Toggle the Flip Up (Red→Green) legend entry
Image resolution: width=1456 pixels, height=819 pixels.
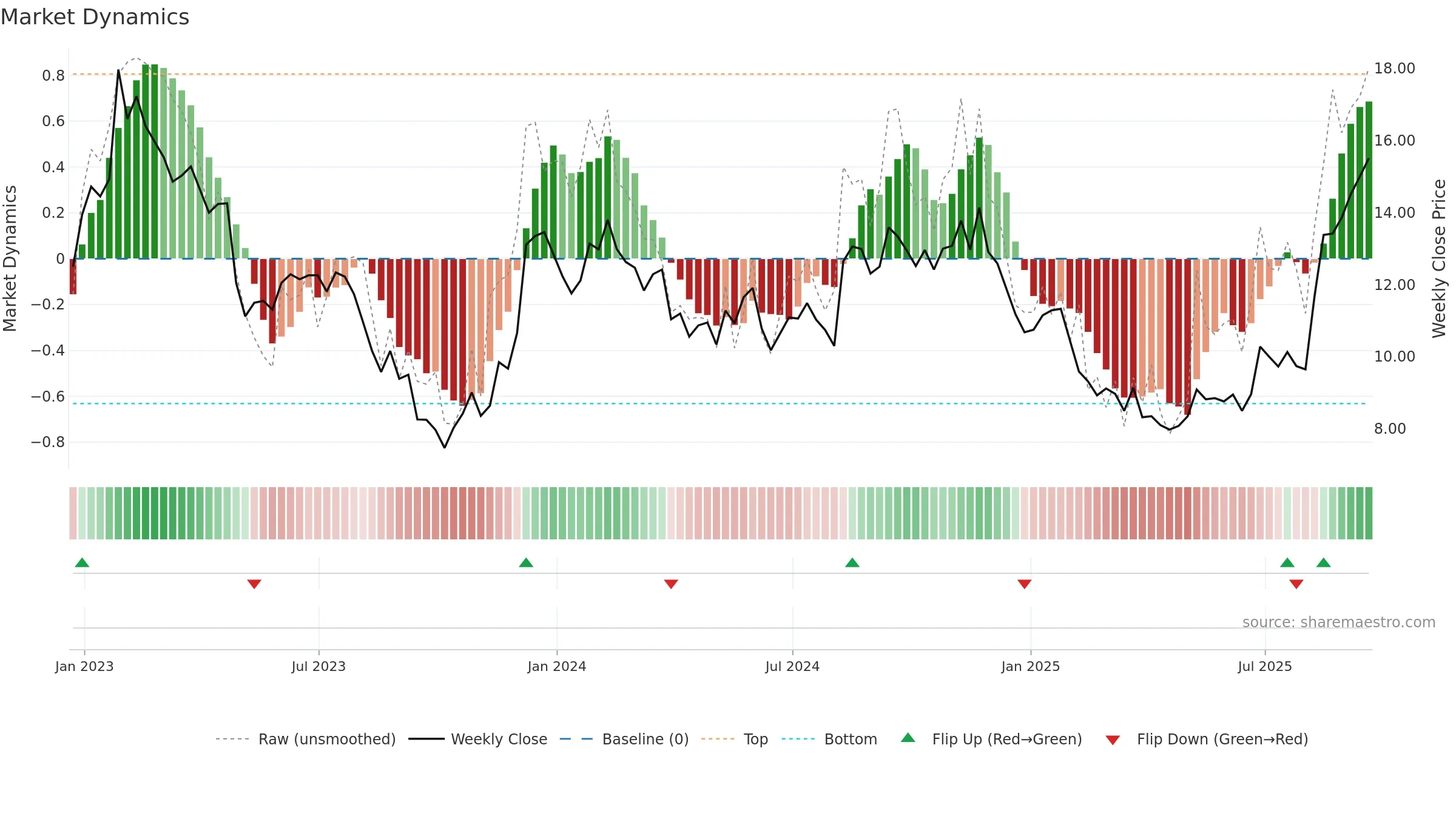coord(991,739)
